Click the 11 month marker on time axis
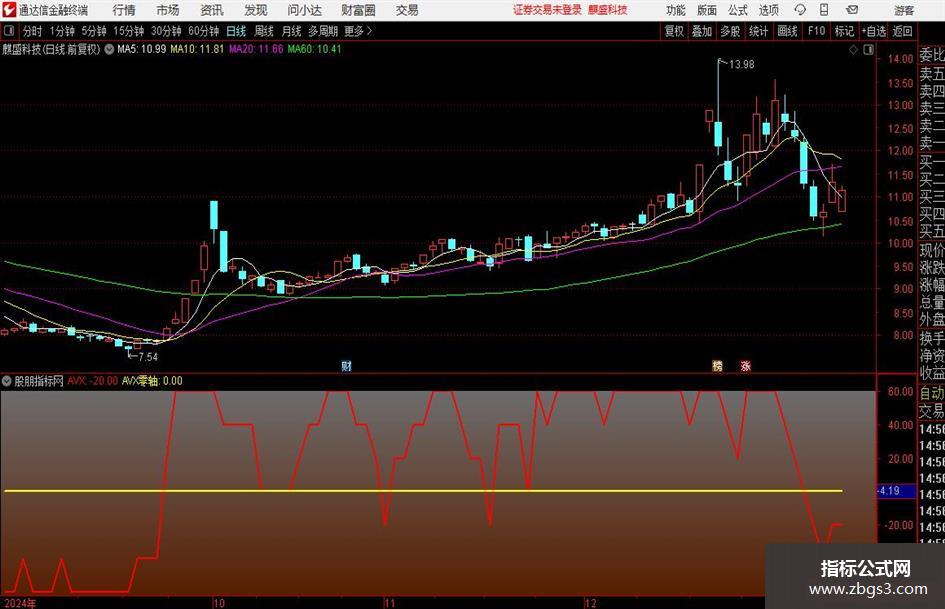Screen dimensions: 945x609 point(390,603)
